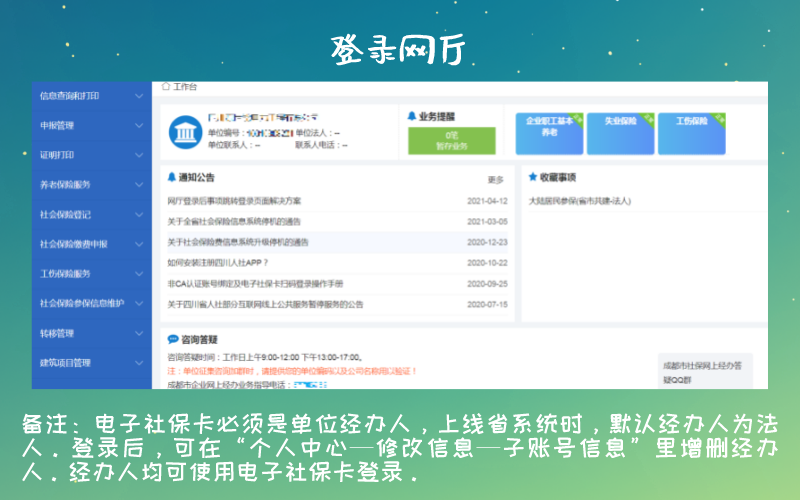
Task: Click the blurred company name title
Action: click(x=263, y=118)
